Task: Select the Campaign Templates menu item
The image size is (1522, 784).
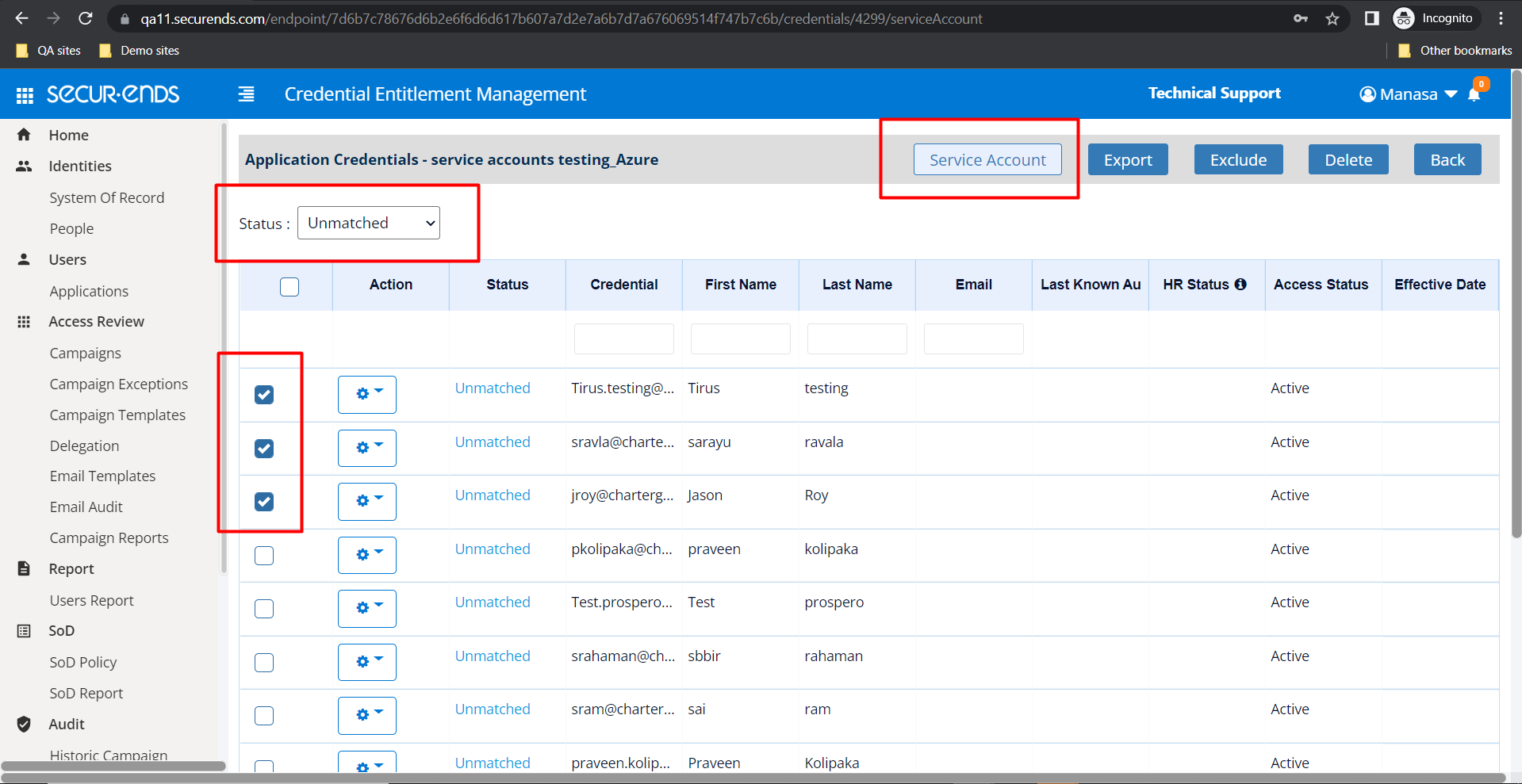Action: 117,415
